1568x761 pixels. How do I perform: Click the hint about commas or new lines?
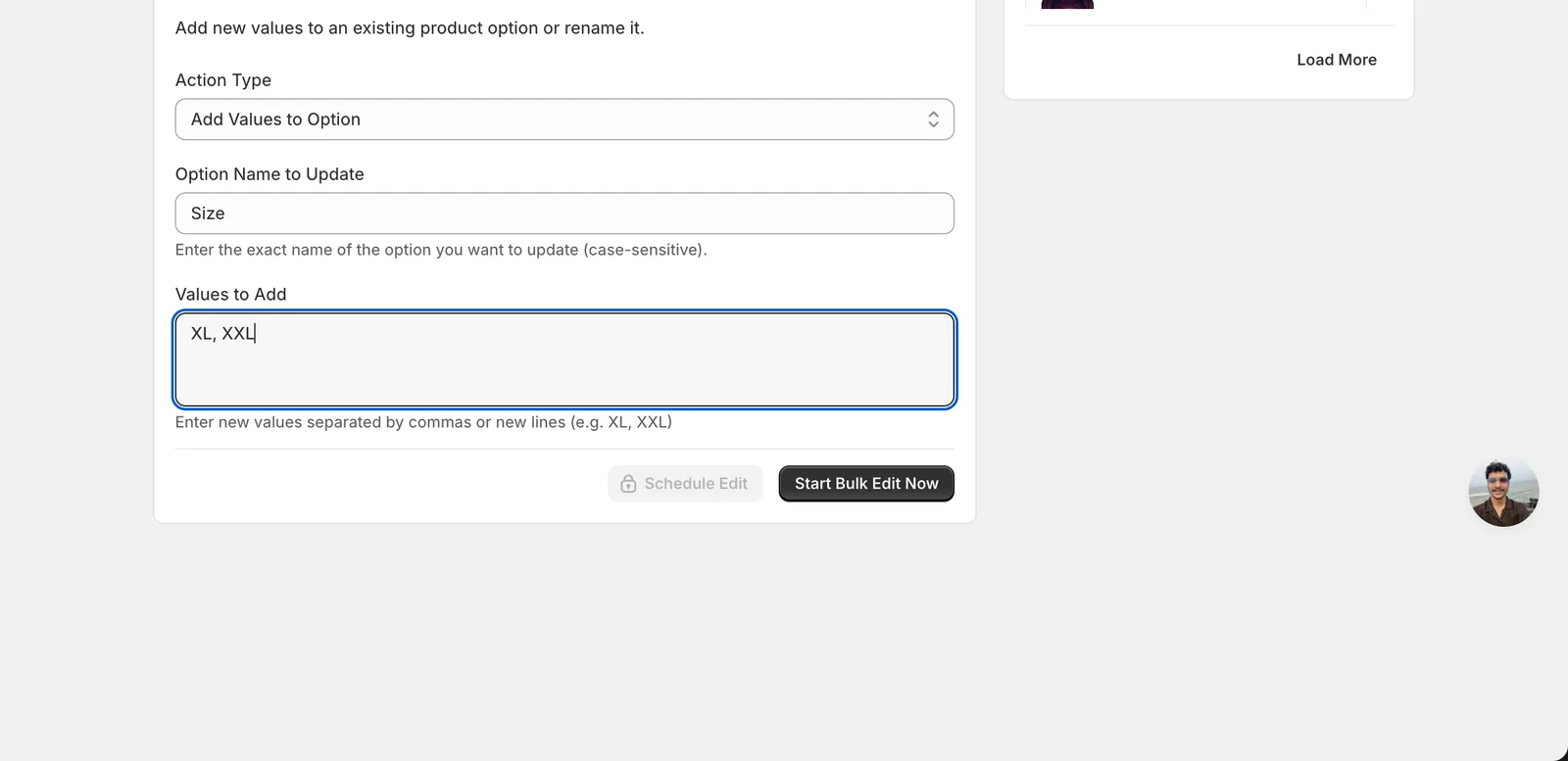423,422
